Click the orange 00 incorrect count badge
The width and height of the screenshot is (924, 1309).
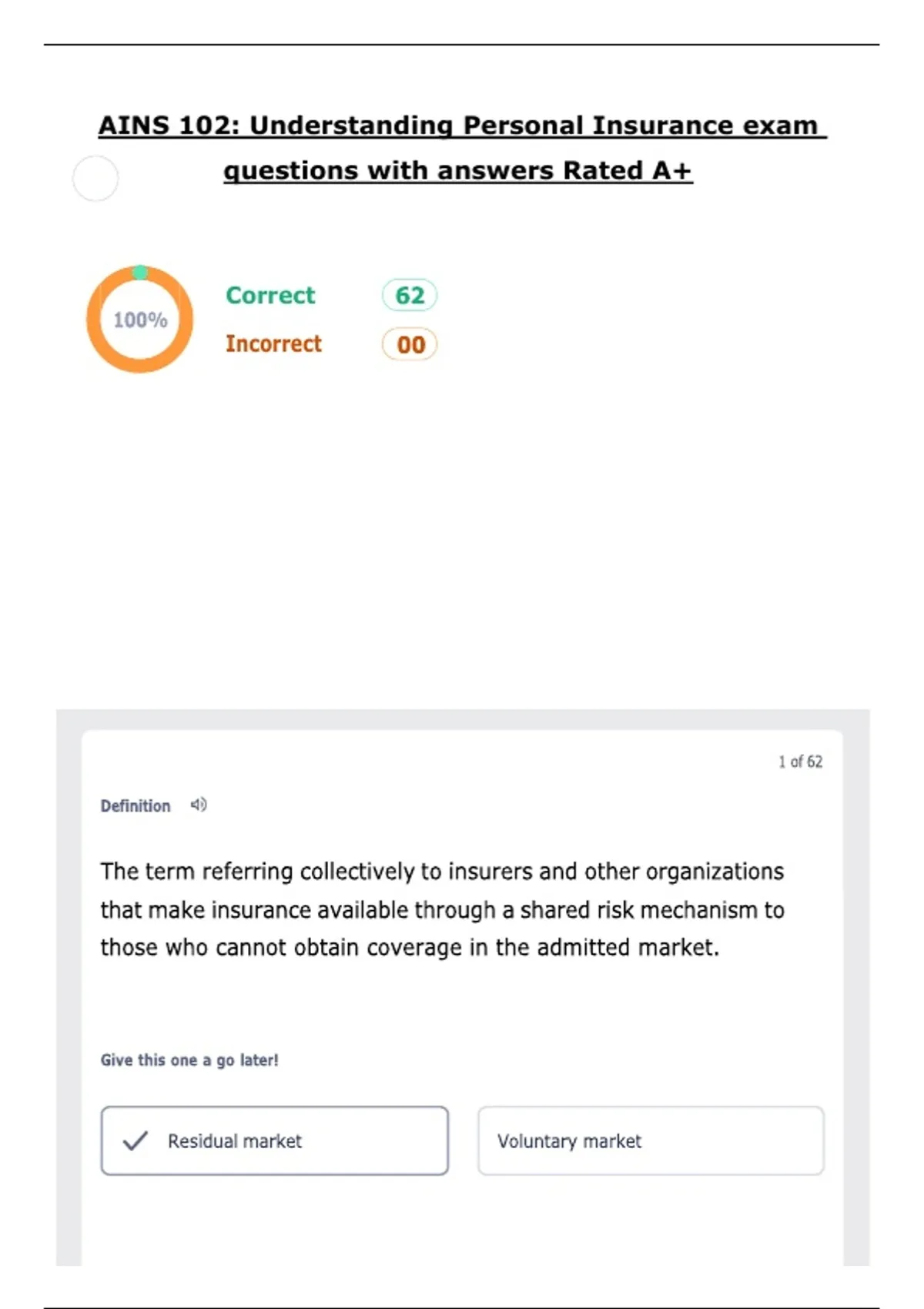tap(410, 344)
